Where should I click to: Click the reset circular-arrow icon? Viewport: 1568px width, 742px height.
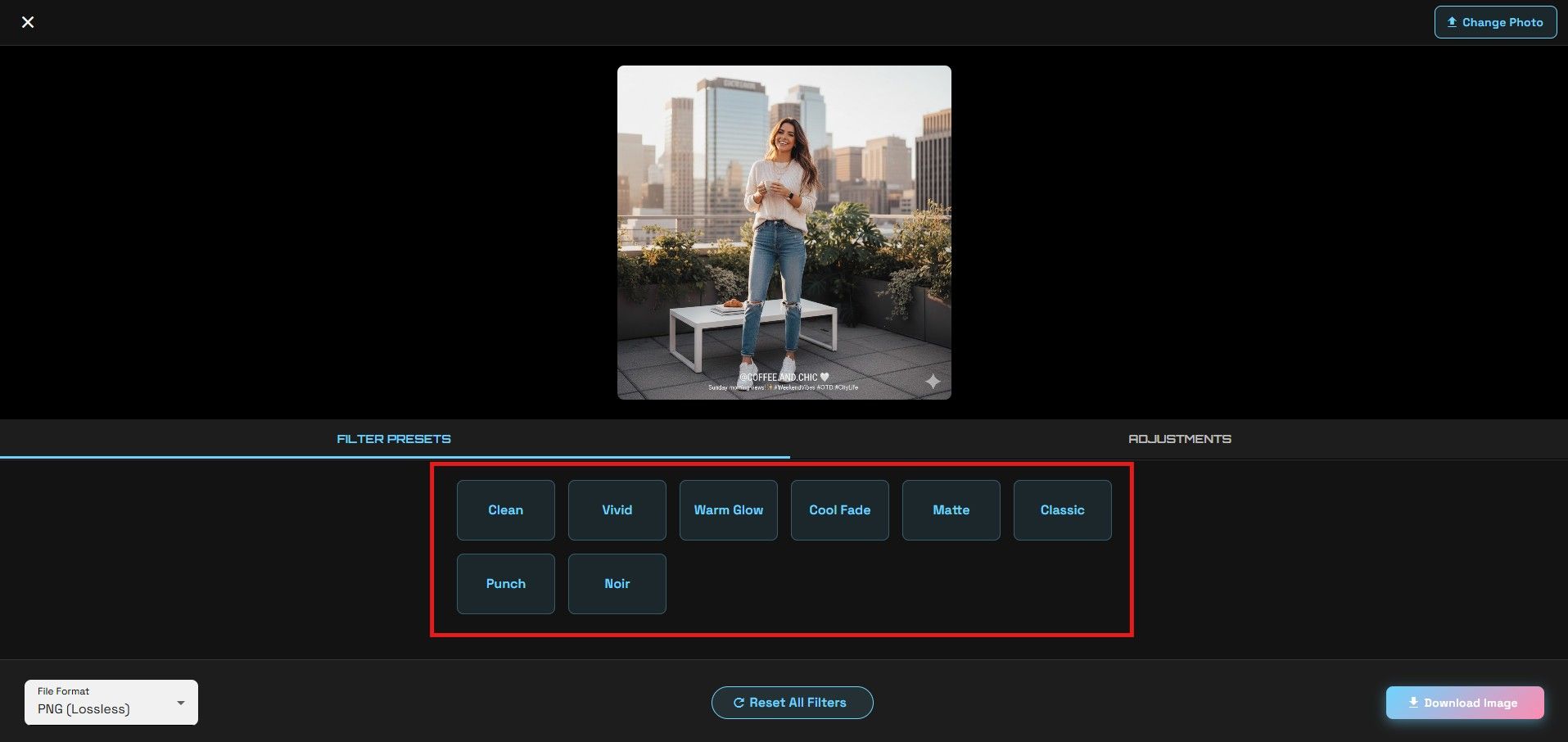[x=738, y=703]
